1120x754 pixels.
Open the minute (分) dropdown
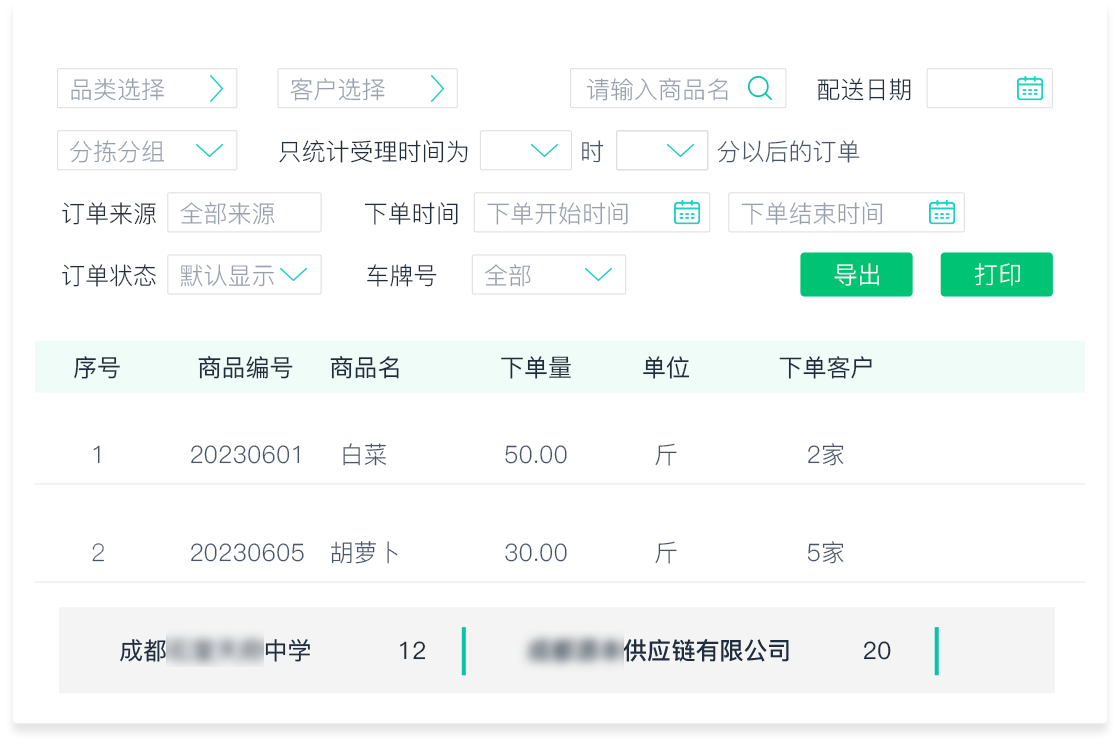679,151
